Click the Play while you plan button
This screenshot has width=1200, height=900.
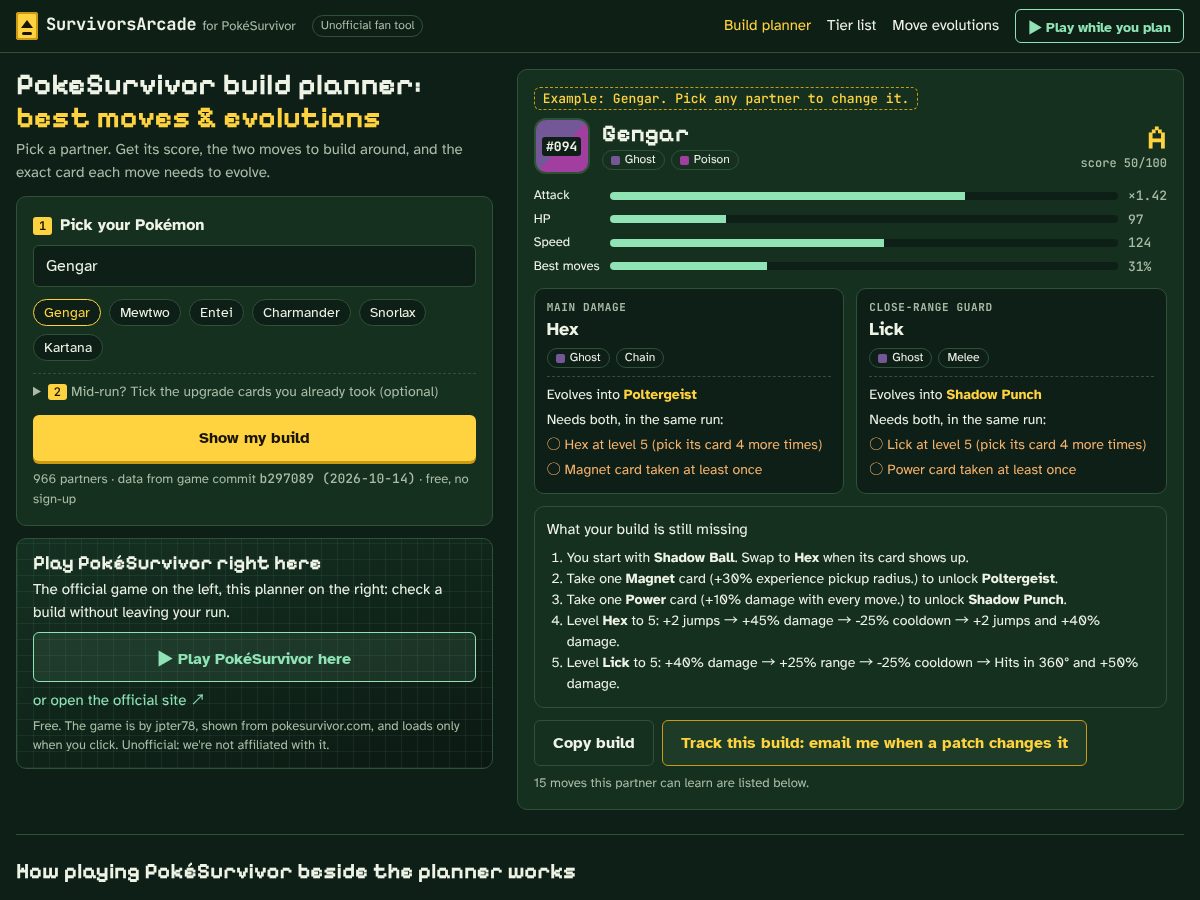1099,27
